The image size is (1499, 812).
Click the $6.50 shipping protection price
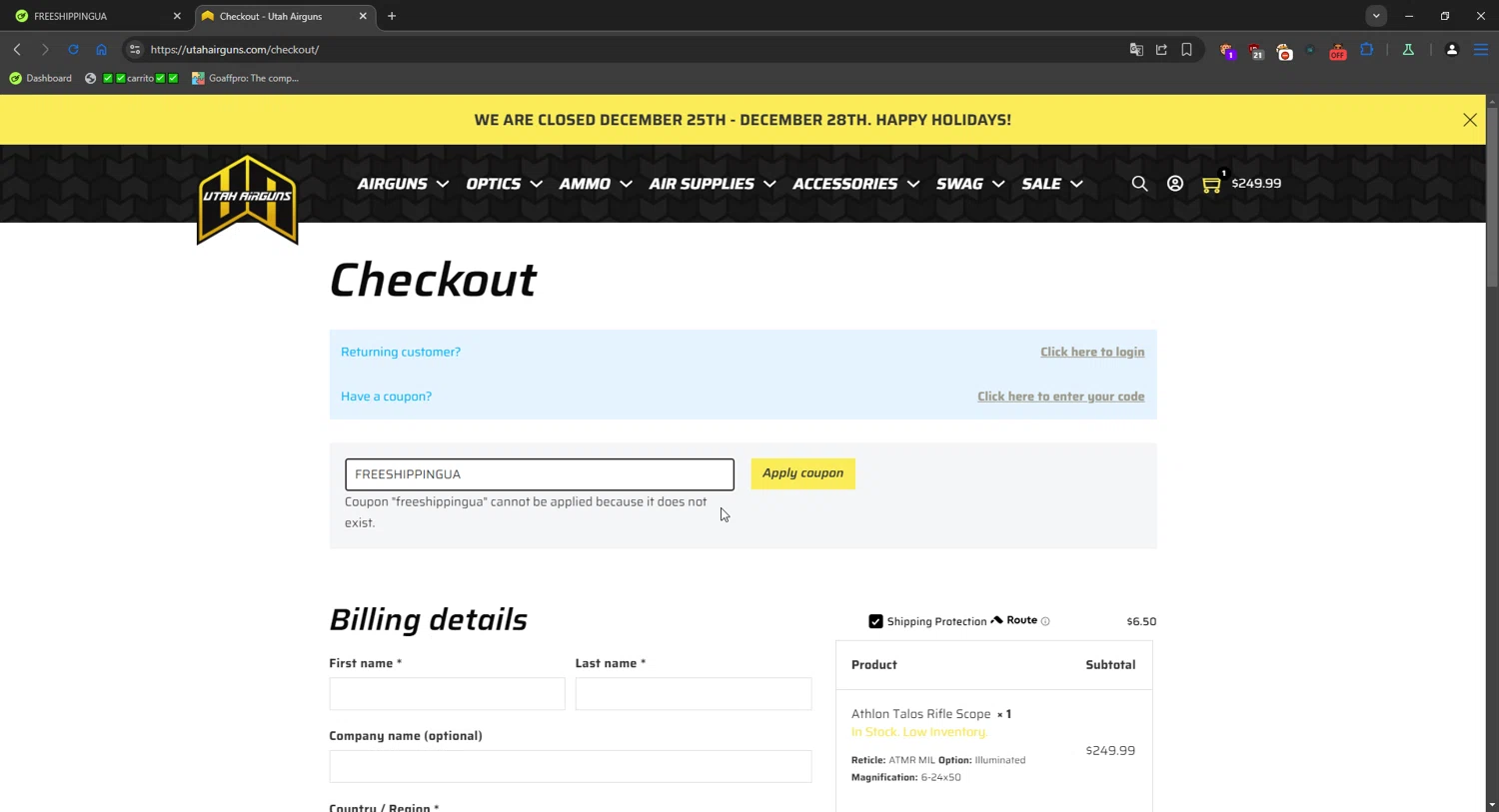click(x=1141, y=621)
